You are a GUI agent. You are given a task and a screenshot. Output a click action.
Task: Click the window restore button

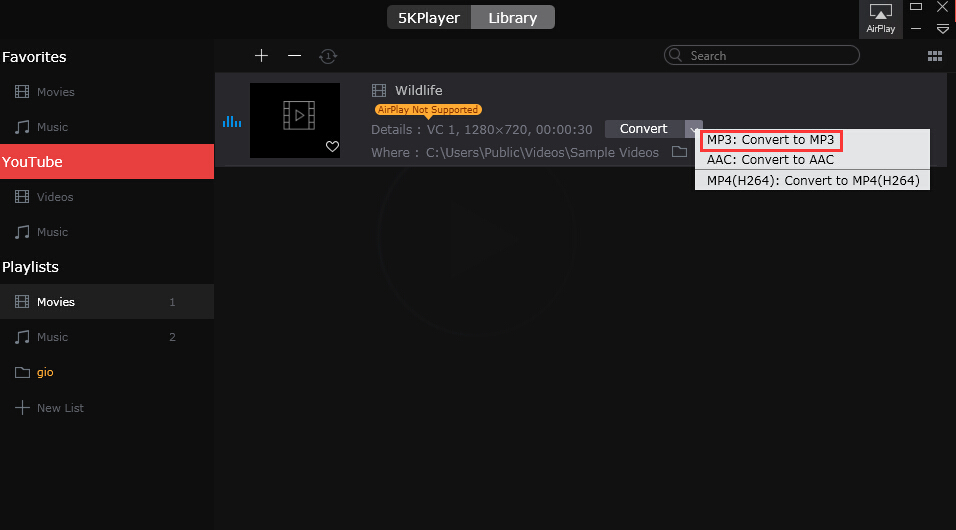click(x=916, y=7)
